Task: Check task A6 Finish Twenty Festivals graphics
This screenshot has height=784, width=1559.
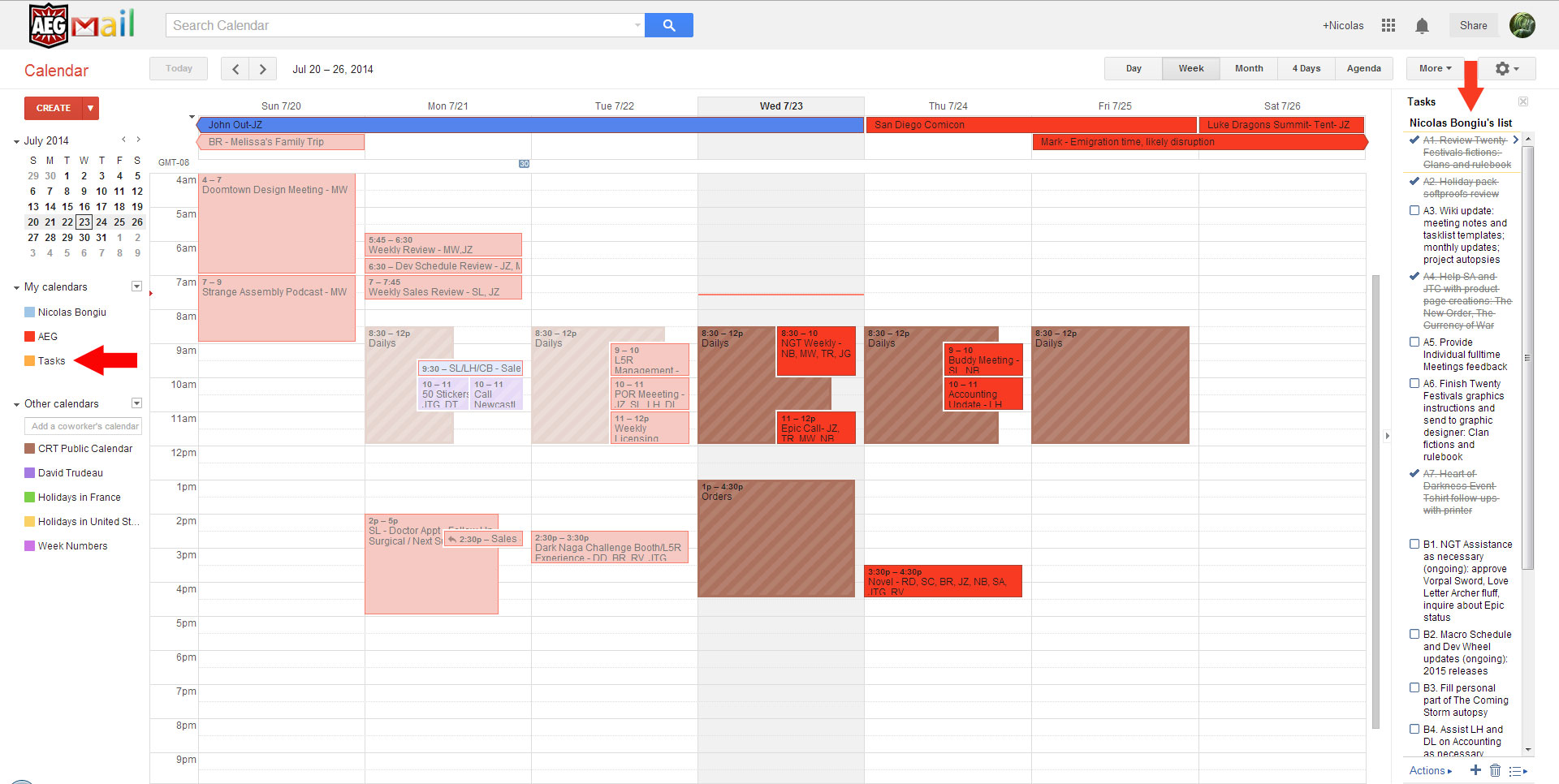Action: pyautogui.click(x=1414, y=383)
